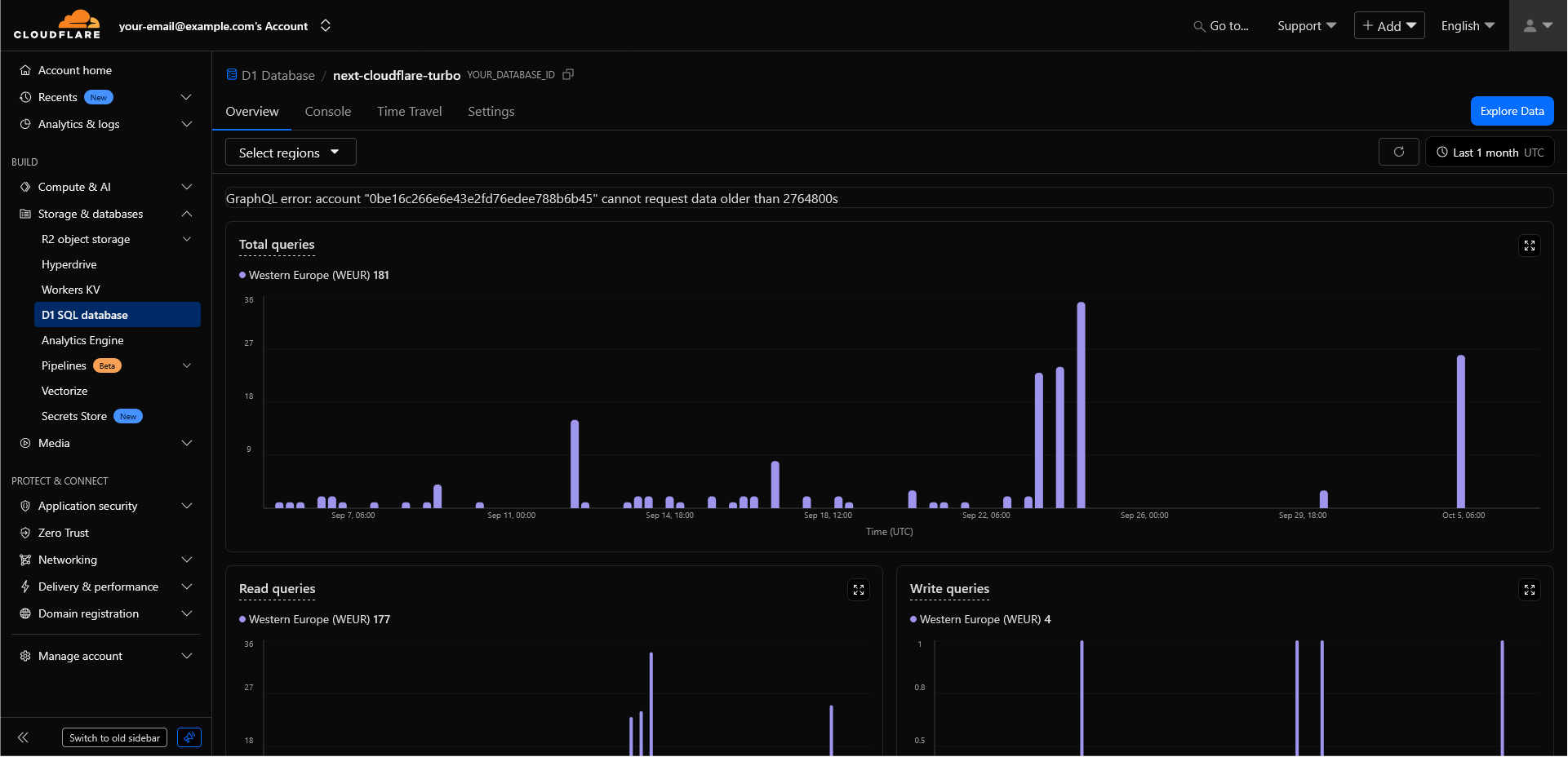Click the D1 Database breadcrumb link

[278, 75]
